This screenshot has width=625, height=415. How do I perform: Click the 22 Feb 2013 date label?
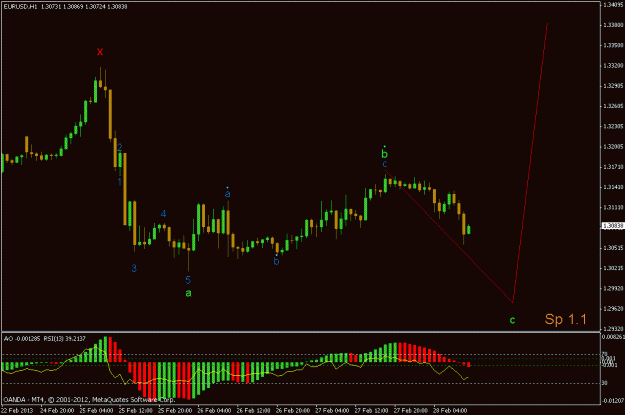tap(17, 410)
